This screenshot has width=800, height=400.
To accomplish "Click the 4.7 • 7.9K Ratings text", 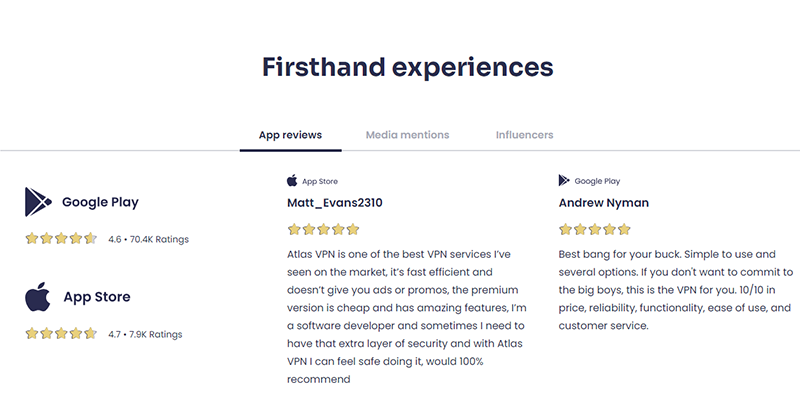I will click(x=145, y=335).
